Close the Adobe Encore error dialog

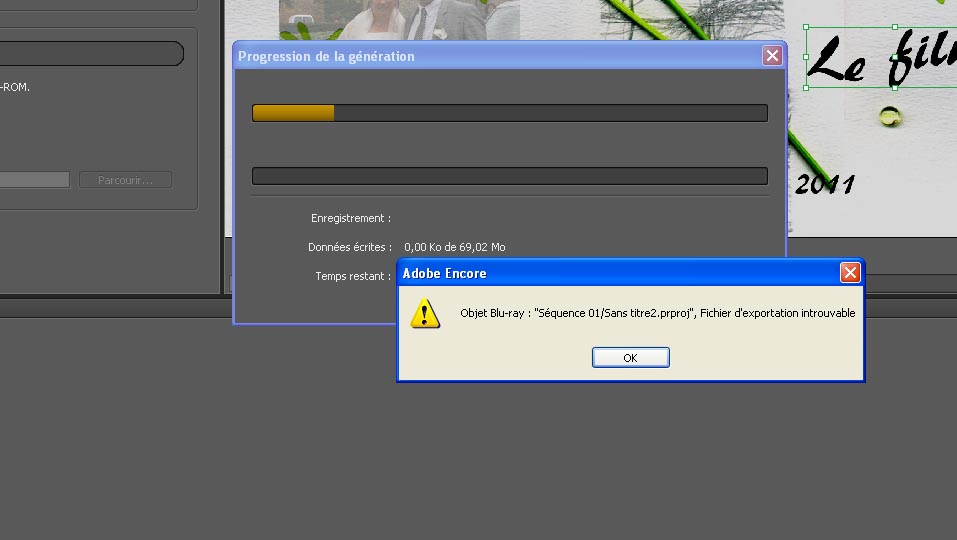[850, 272]
